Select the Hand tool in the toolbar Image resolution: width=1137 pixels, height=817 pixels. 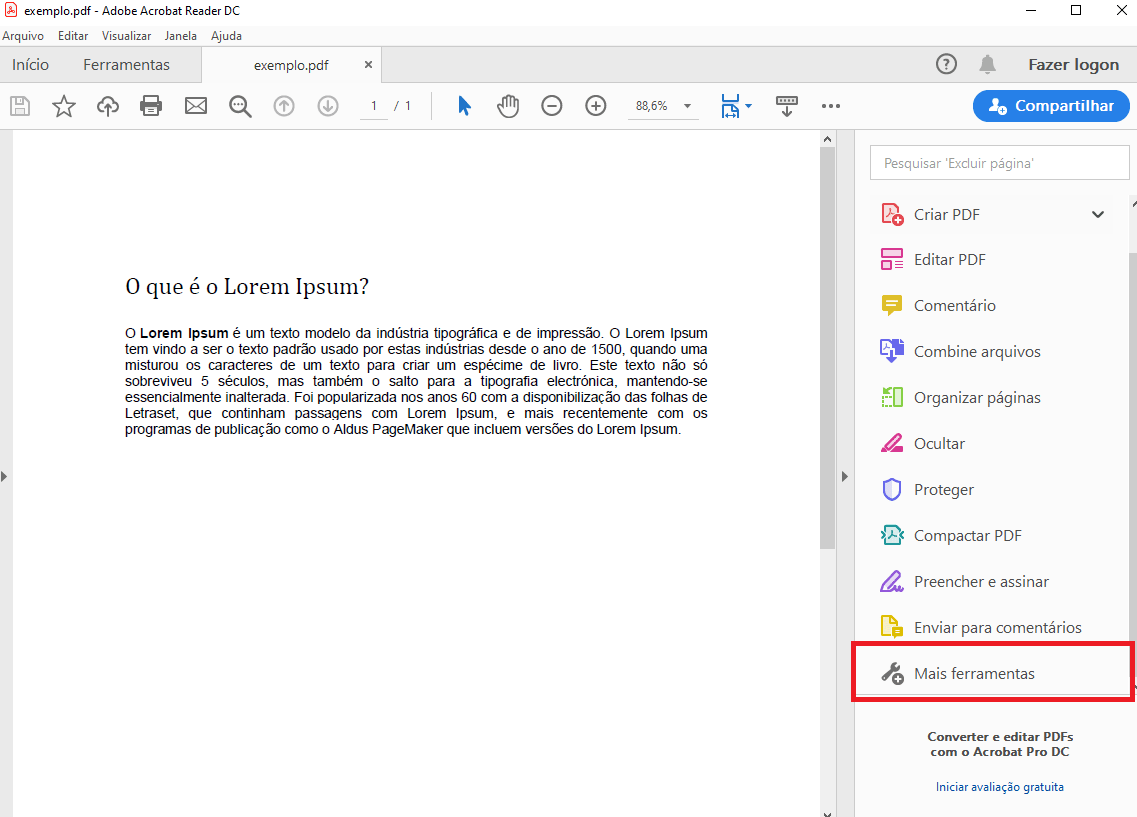(x=507, y=105)
